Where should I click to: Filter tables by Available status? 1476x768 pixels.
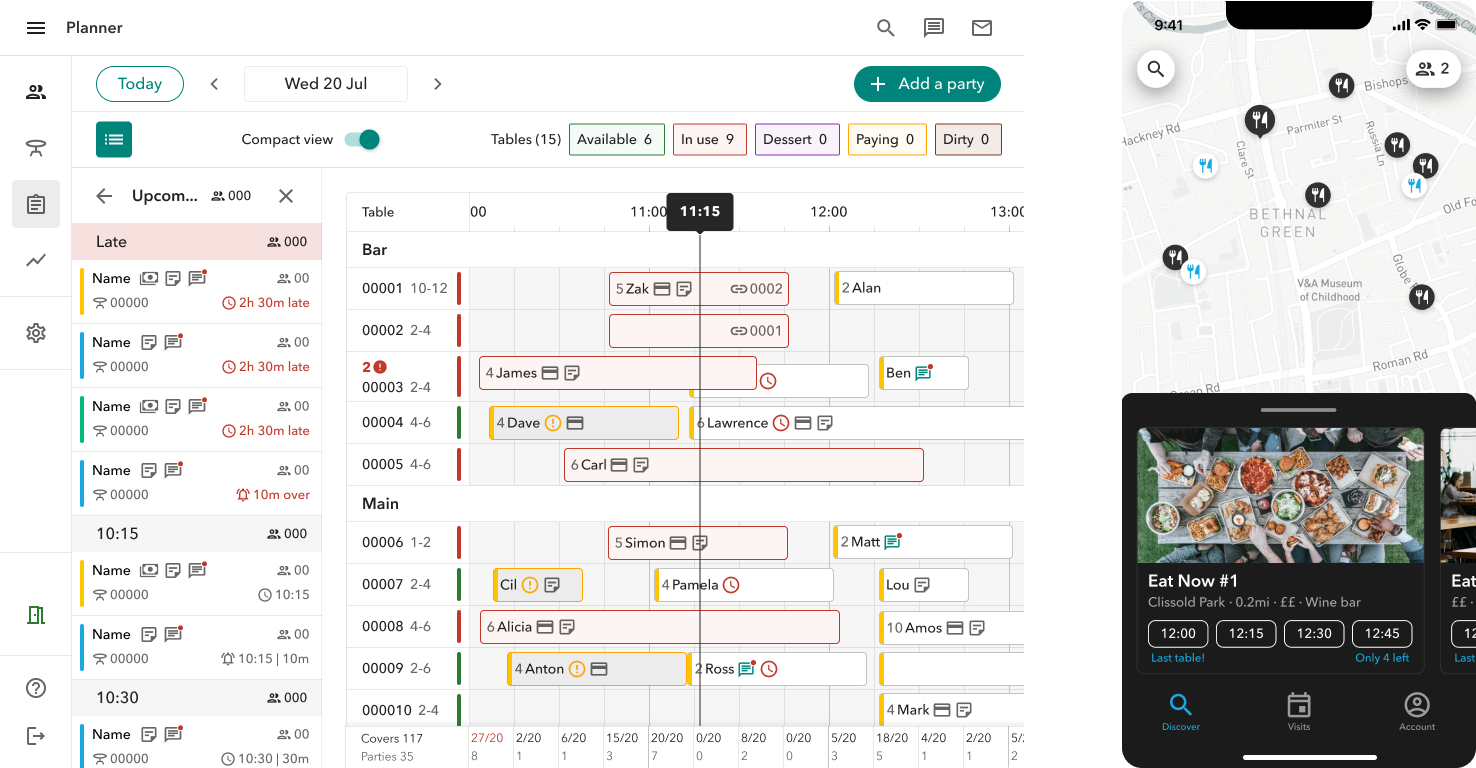617,139
